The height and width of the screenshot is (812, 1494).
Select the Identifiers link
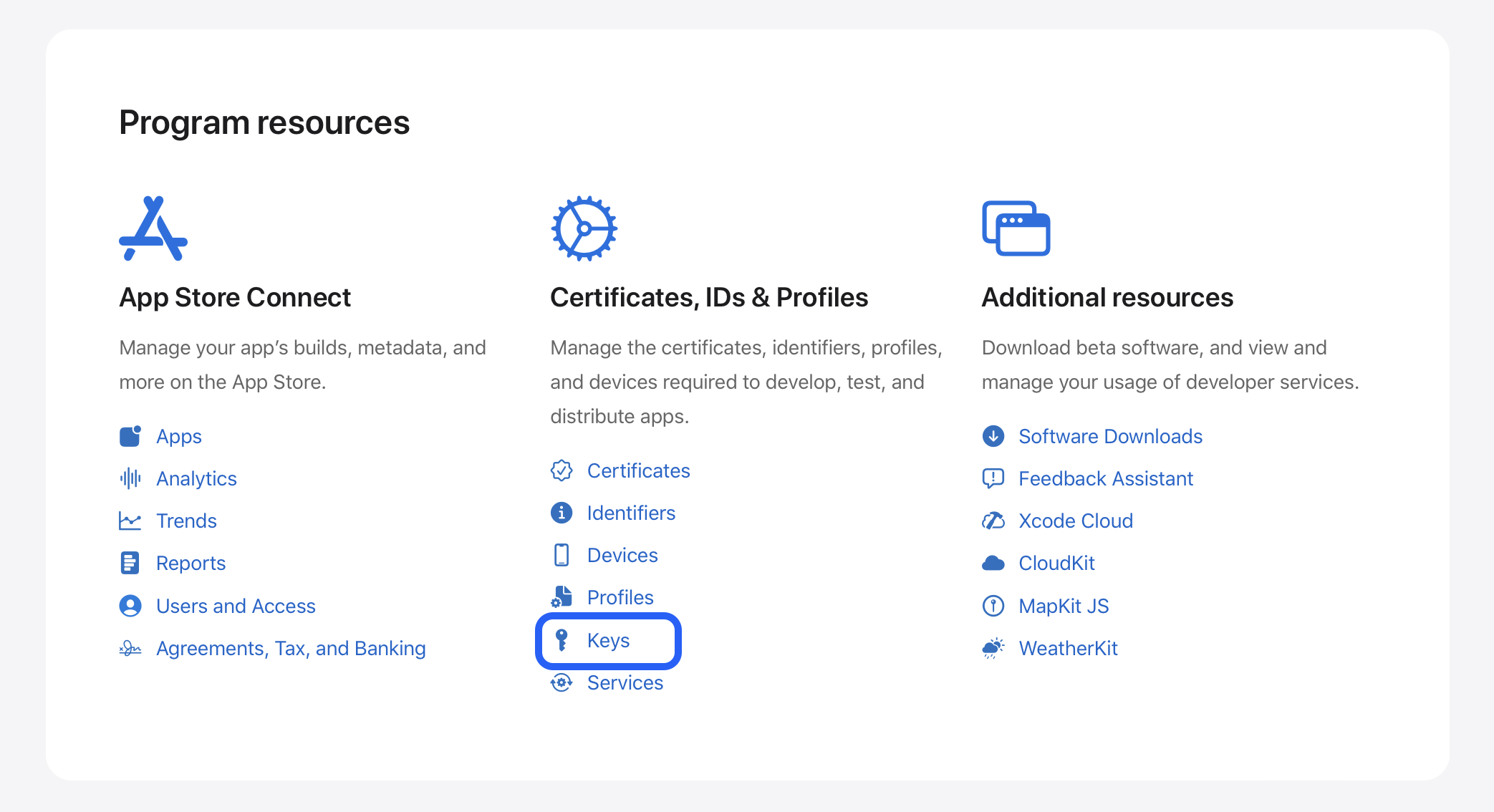[631, 513]
